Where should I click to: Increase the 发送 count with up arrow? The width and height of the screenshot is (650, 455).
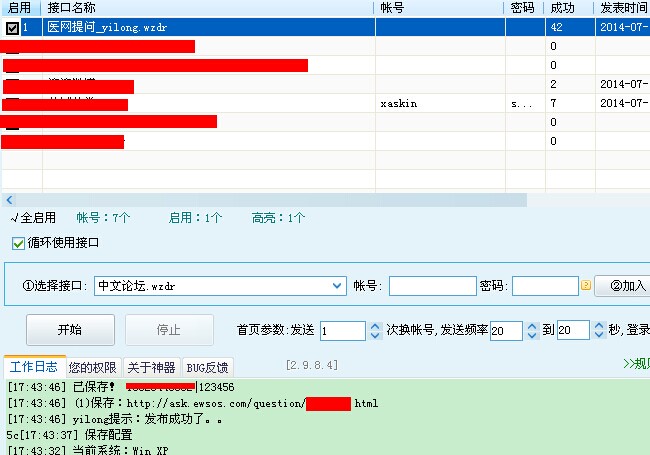click(x=375, y=326)
